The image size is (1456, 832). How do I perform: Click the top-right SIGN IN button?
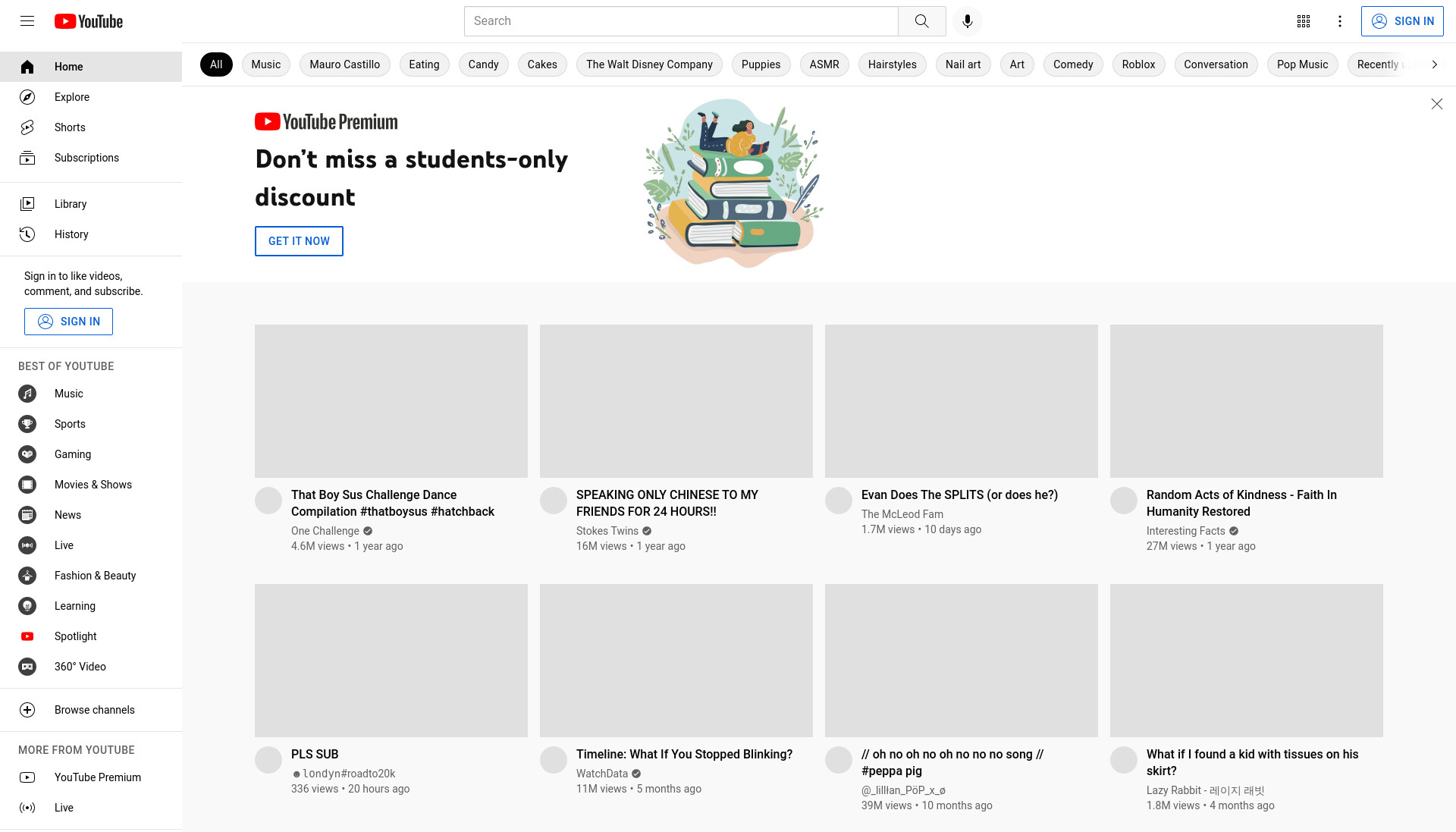click(x=1402, y=21)
